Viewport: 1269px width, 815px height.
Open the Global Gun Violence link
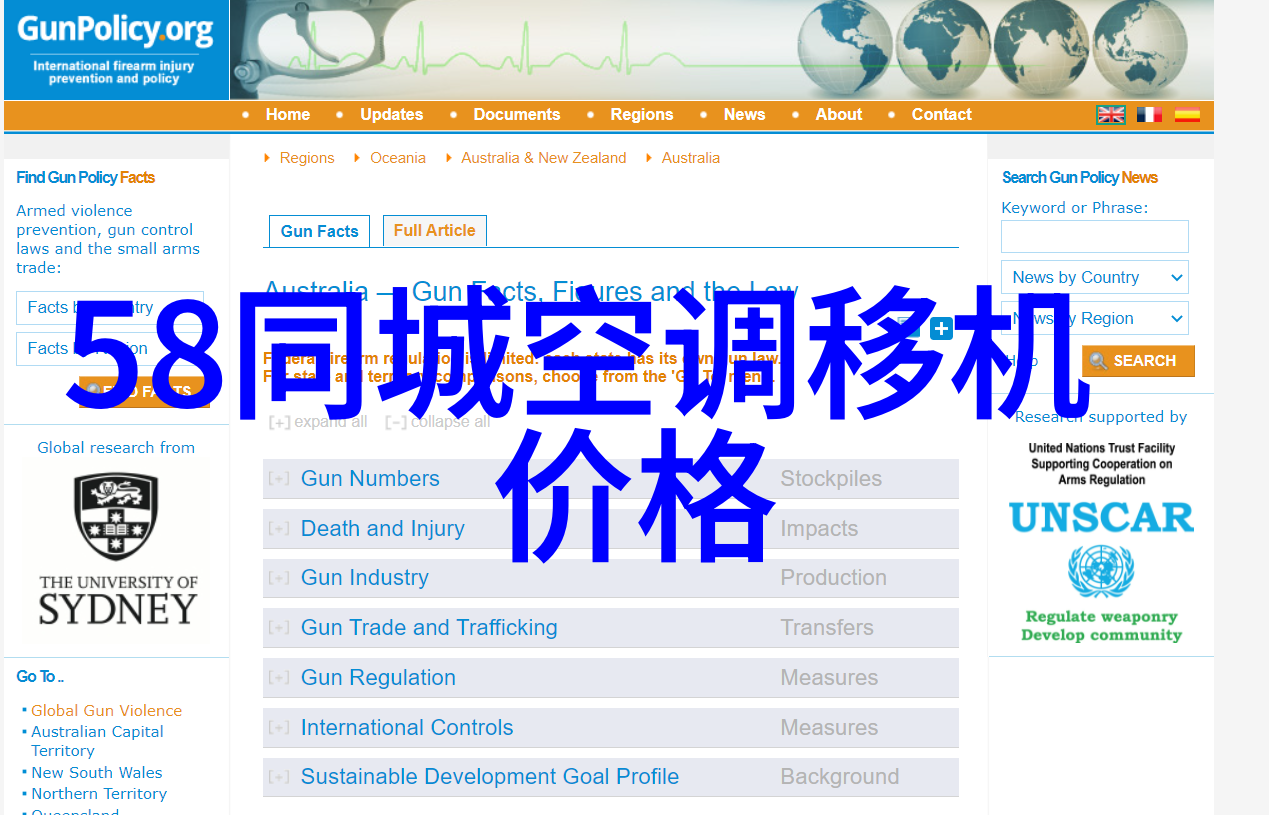[x=106, y=711]
